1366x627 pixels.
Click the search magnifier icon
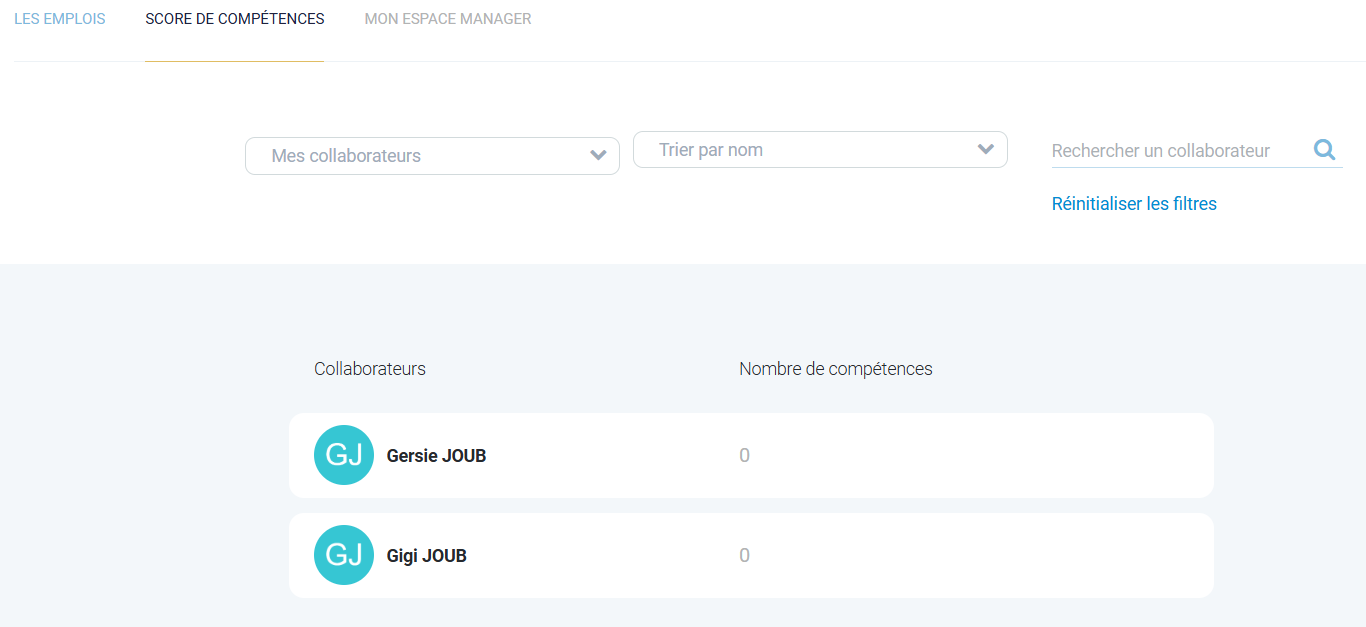pyautogui.click(x=1324, y=150)
